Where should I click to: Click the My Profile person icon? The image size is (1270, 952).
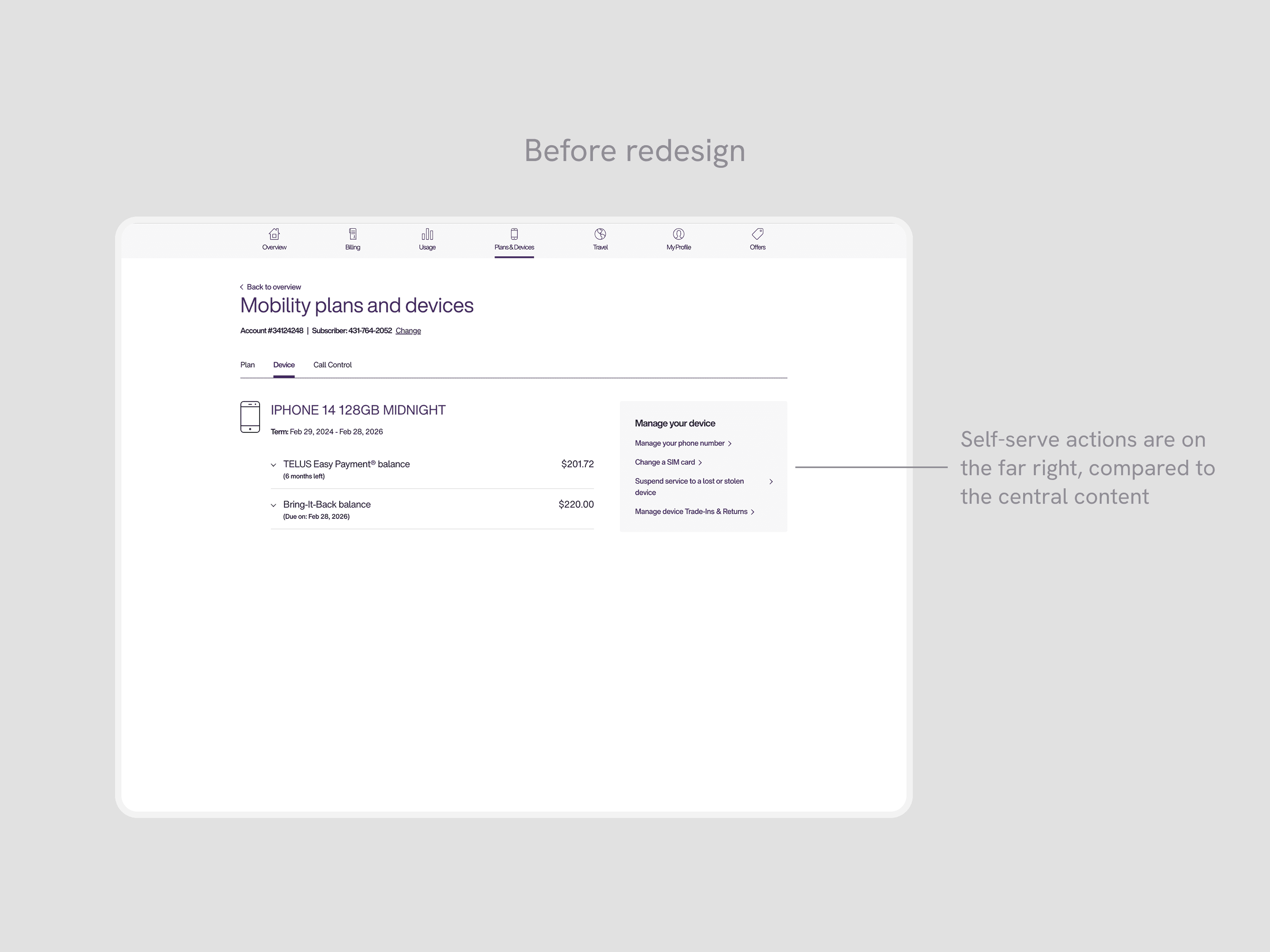click(x=678, y=234)
